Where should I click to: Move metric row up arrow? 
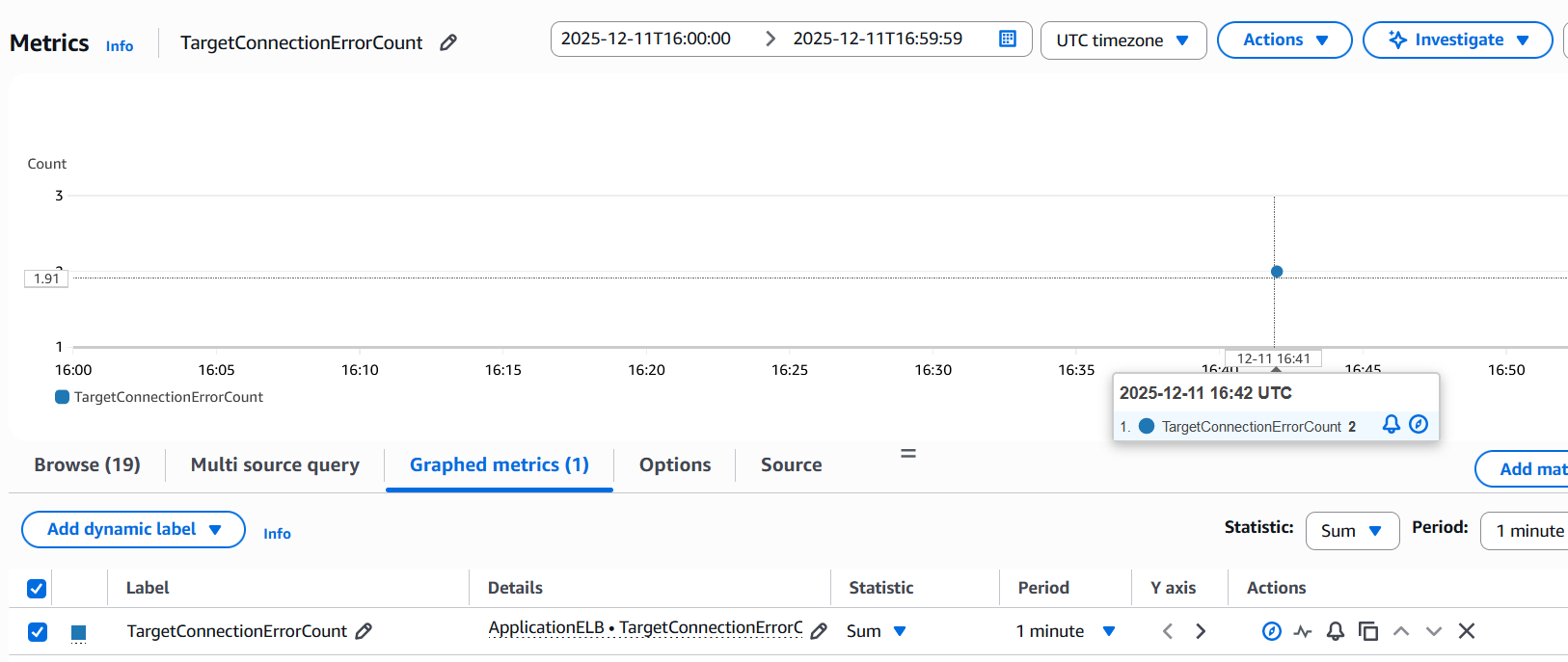[1401, 631]
